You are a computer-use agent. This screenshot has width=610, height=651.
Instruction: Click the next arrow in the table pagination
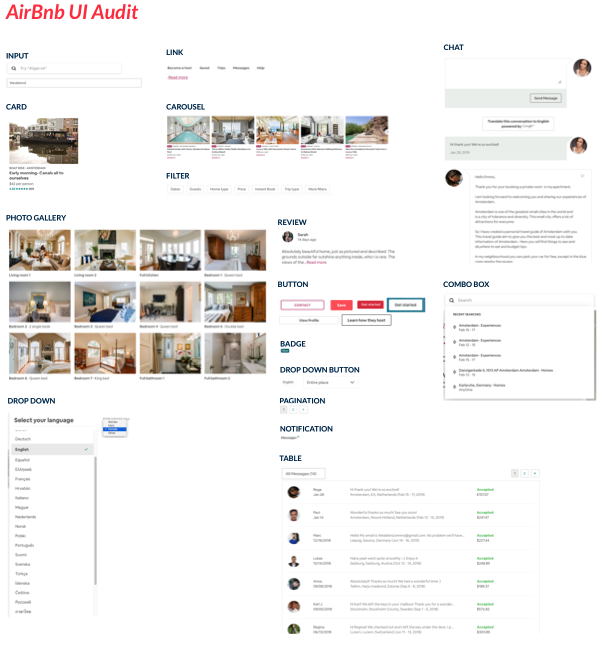click(535, 474)
